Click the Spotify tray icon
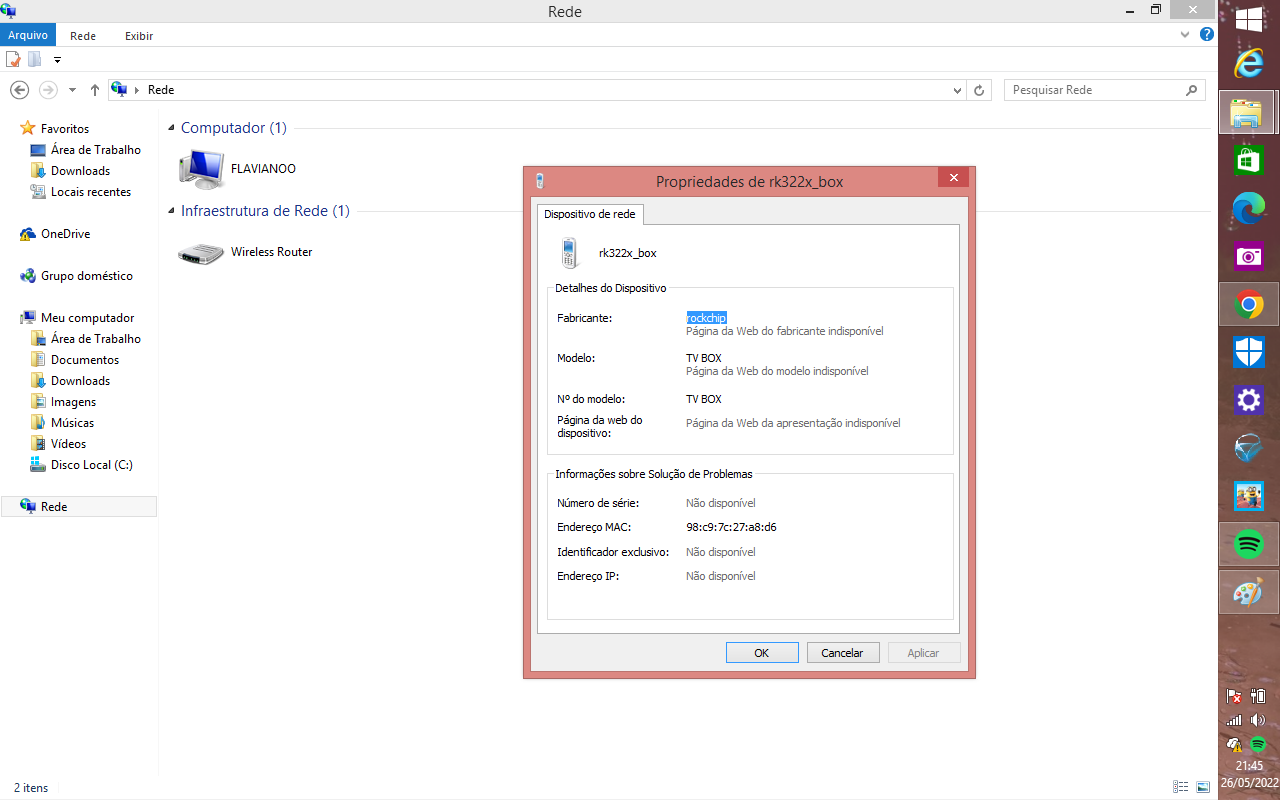 pos(1258,744)
